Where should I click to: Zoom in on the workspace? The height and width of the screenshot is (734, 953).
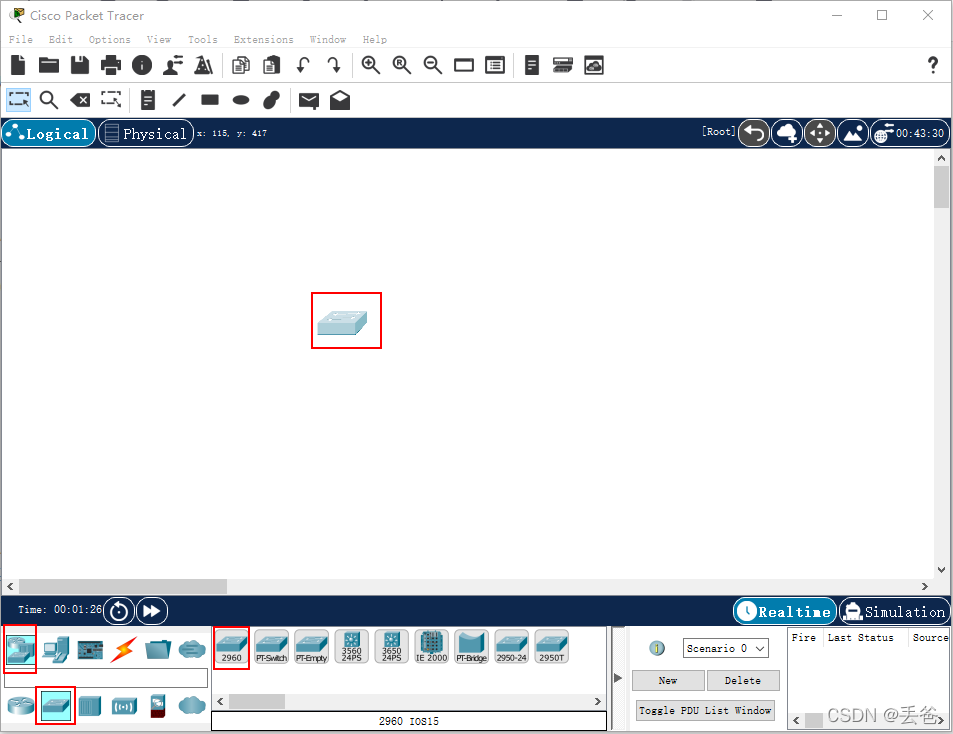tap(371, 64)
